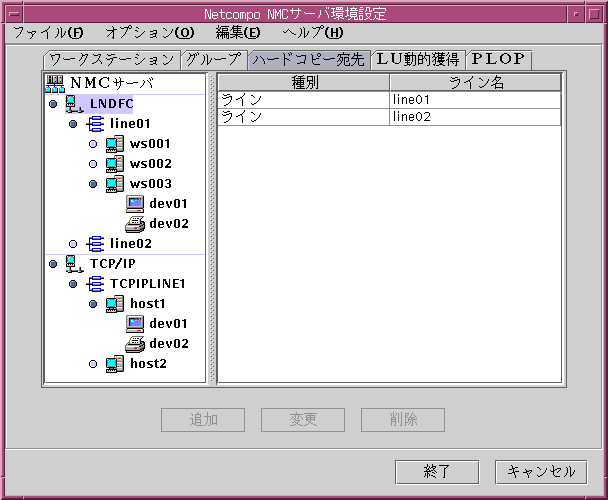The width and height of the screenshot is (608, 500).
Task: Click the ws003 workstation icon
Action: (x=115, y=184)
